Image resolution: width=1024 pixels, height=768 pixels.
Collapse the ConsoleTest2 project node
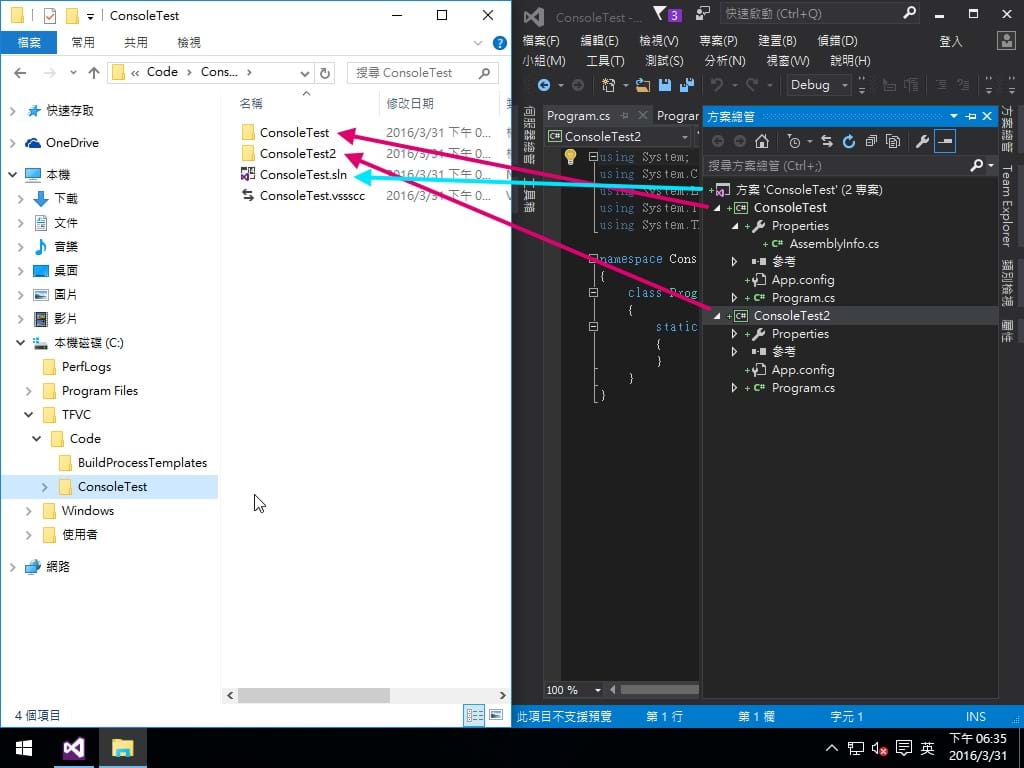pyautogui.click(x=717, y=316)
